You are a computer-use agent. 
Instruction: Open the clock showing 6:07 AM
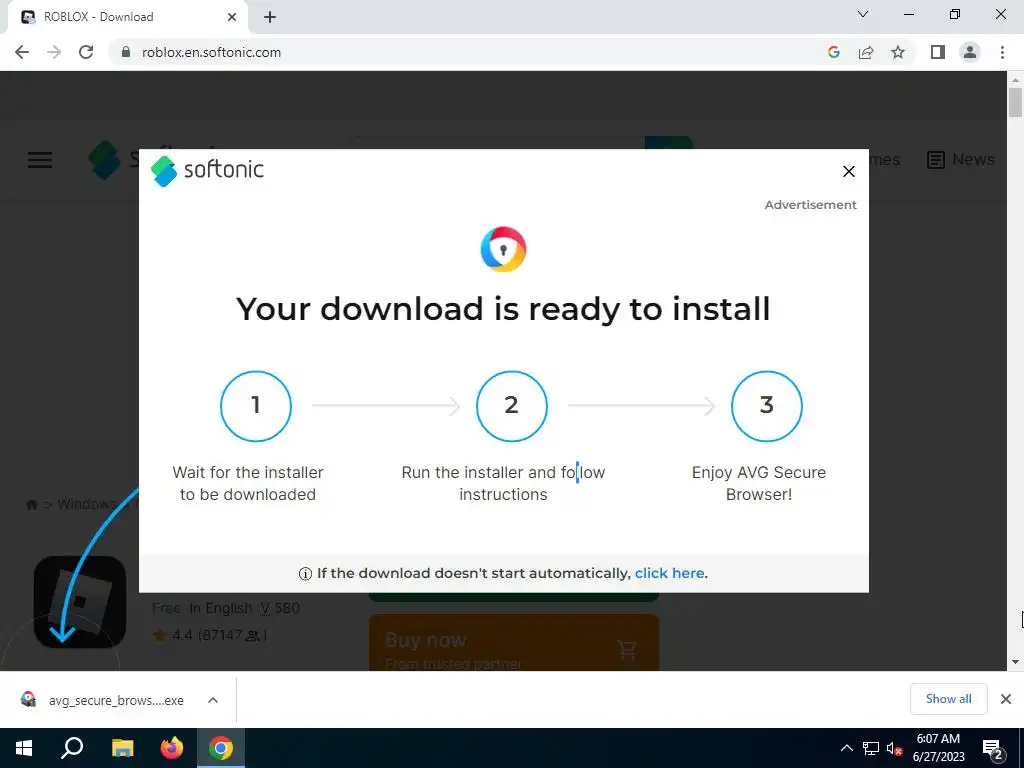tap(938, 748)
